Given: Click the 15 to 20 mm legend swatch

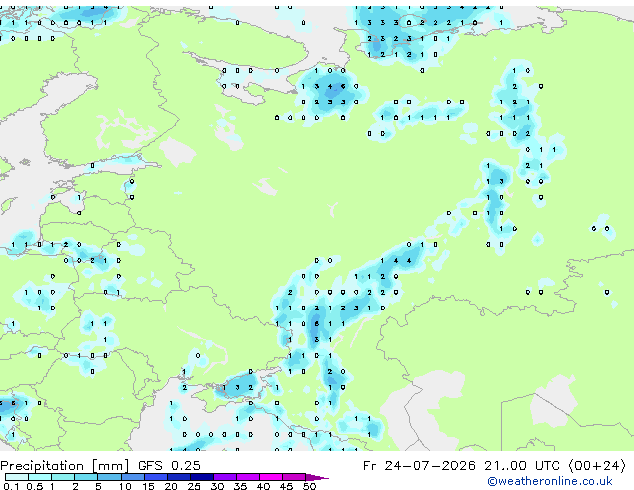Looking at the screenshot, I should pos(156,477).
